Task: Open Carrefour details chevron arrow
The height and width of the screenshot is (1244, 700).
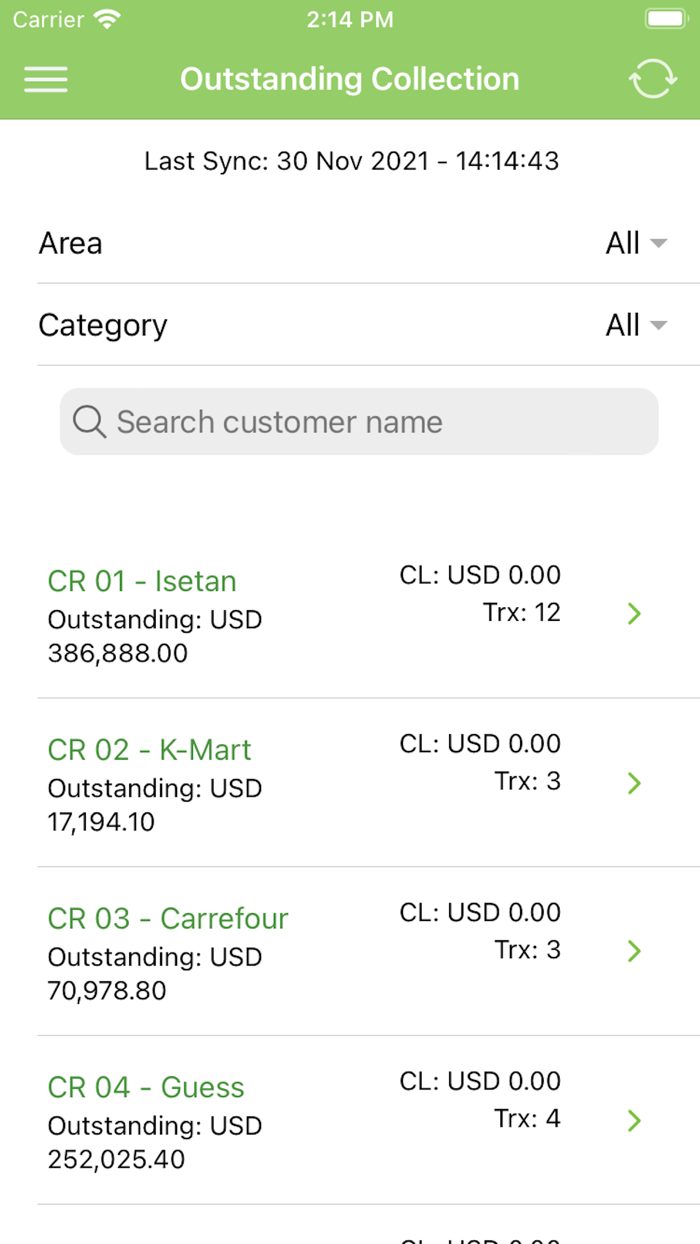Action: click(x=633, y=951)
